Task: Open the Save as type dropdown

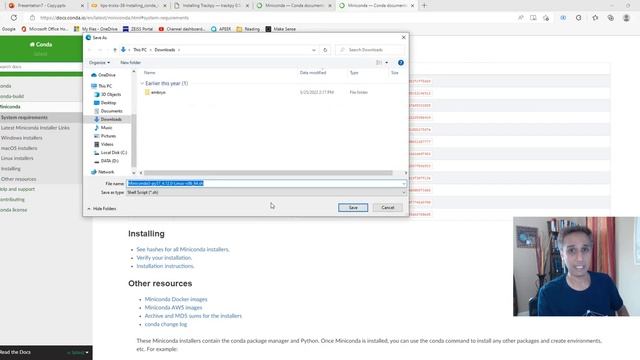Action: [x=266, y=192]
